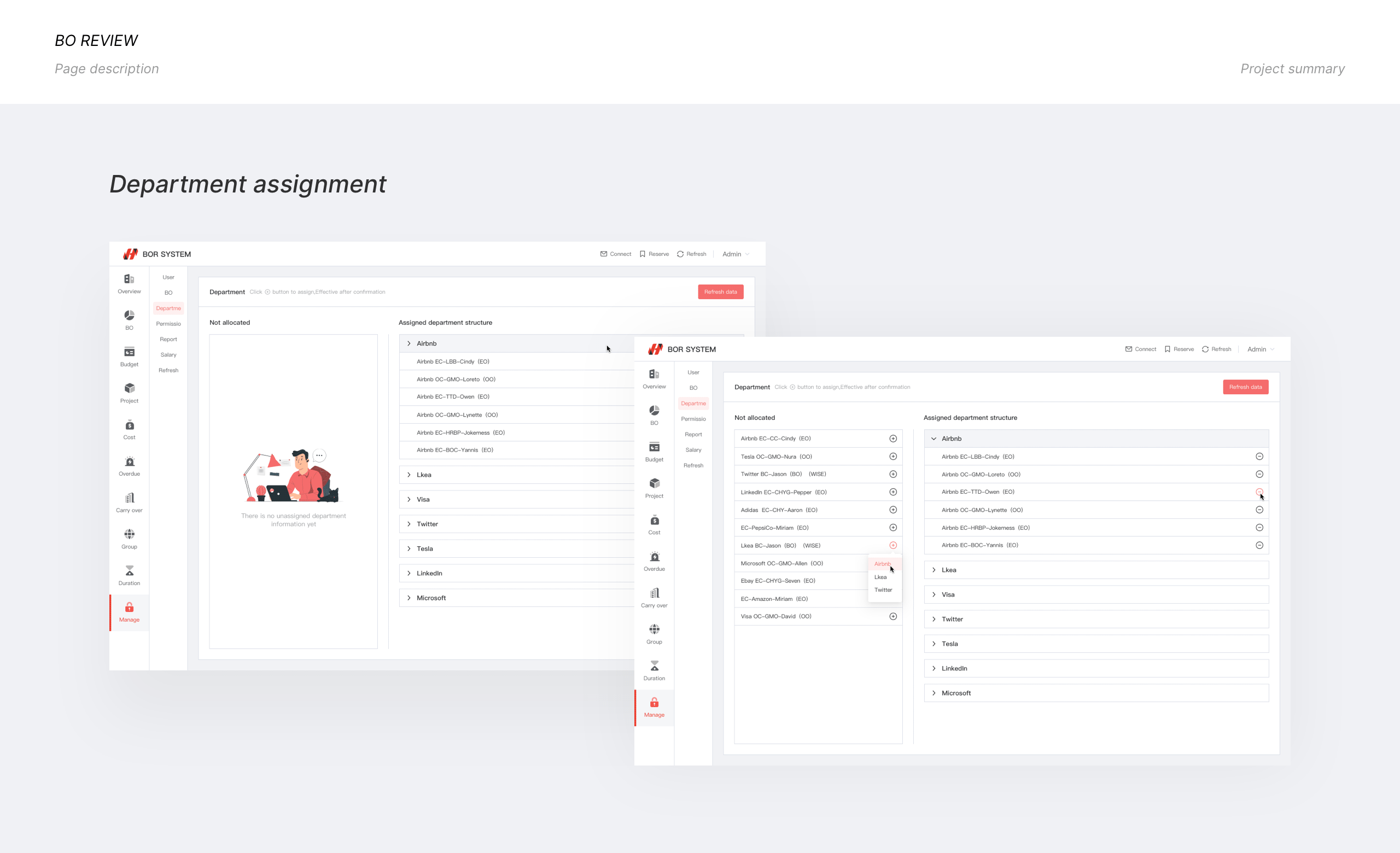Expand Visa group in front window
The width and height of the screenshot is (1400, 853).
coord(934,594)
